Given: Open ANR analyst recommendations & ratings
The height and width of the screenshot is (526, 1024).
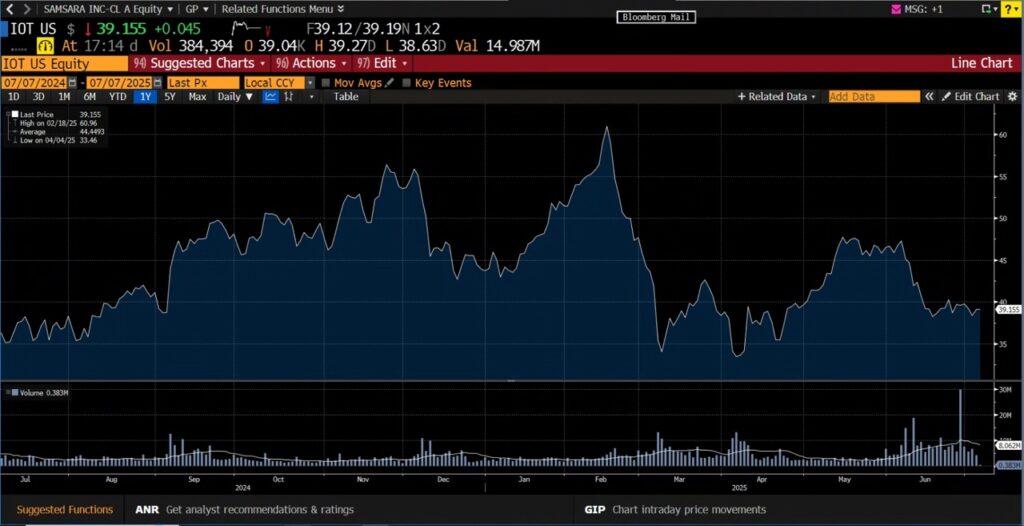Looking at the screenshot, I should (244, 509).
